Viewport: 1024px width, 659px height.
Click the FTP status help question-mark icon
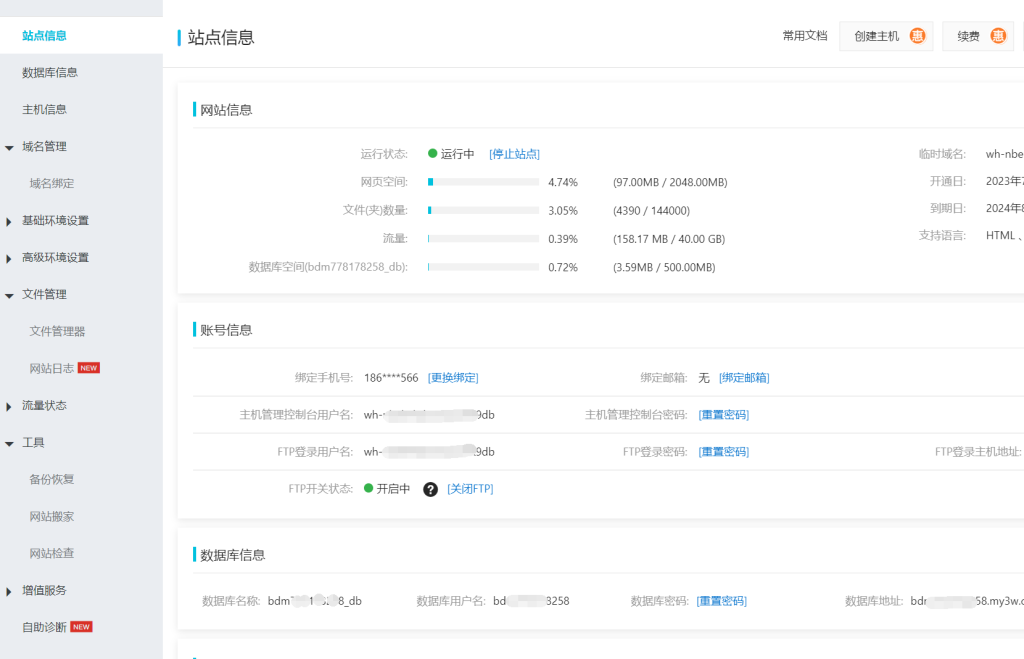pos(430,489)
